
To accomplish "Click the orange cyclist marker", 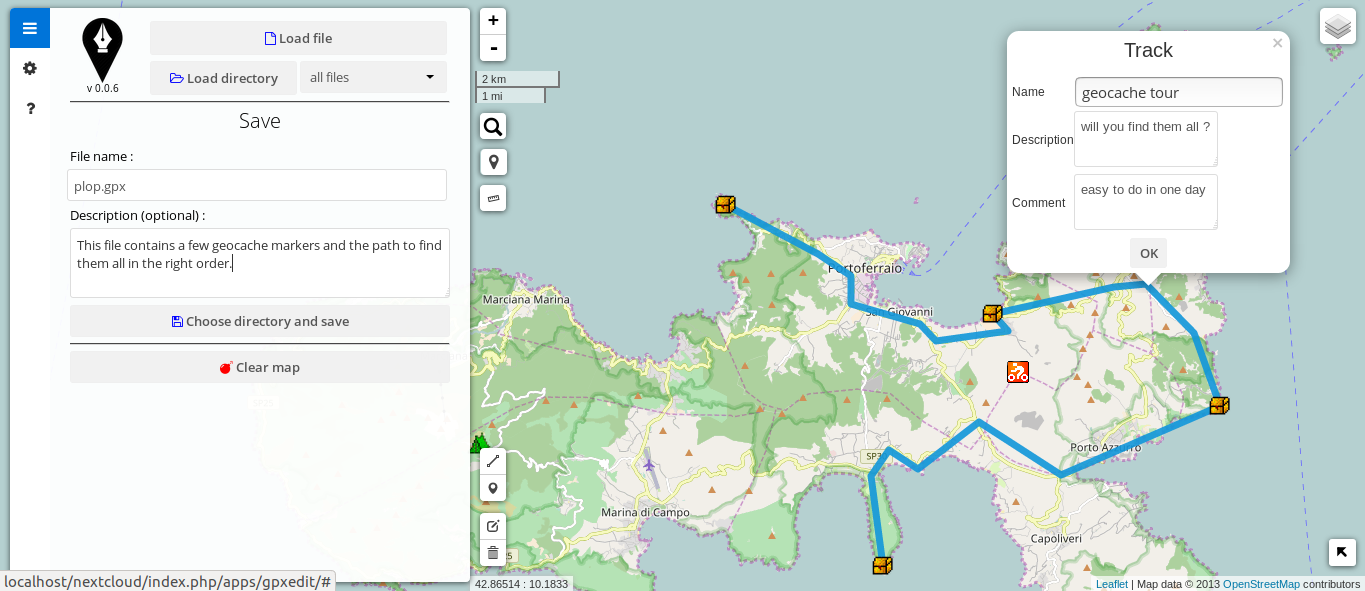I will [1018, 372].
